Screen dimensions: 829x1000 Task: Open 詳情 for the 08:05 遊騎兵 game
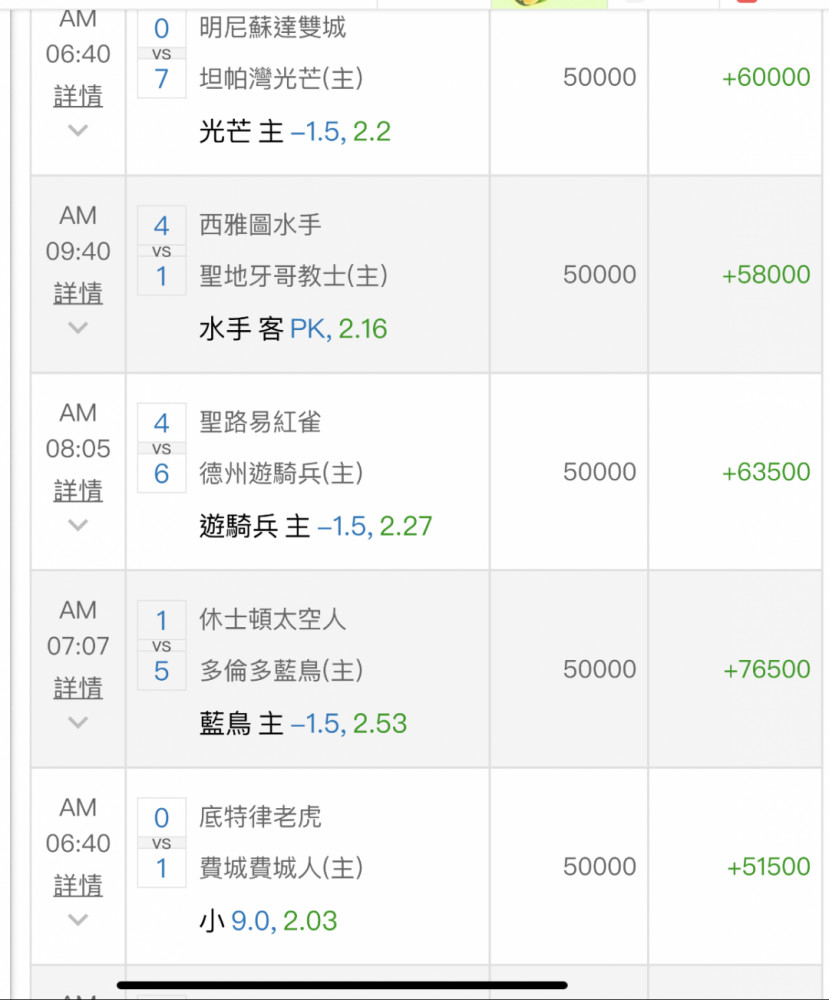[x=78, y=490]
